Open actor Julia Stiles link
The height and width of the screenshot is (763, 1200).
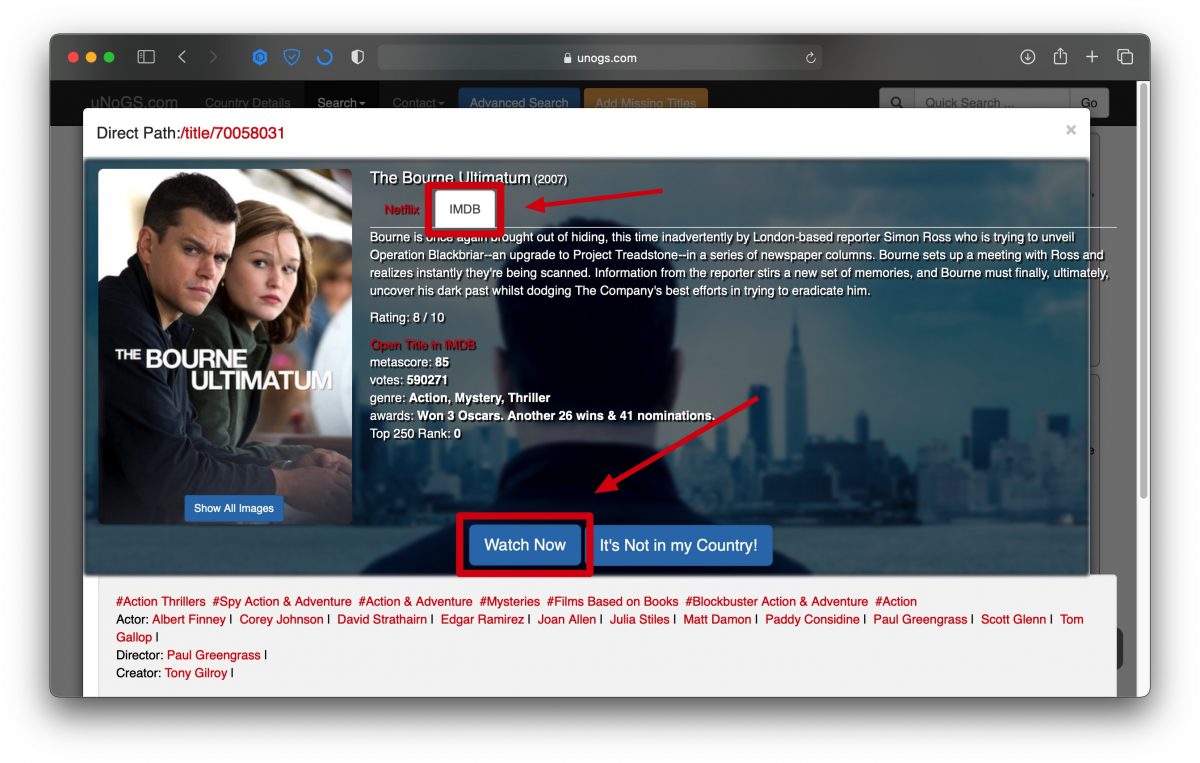tap(639, 620)
